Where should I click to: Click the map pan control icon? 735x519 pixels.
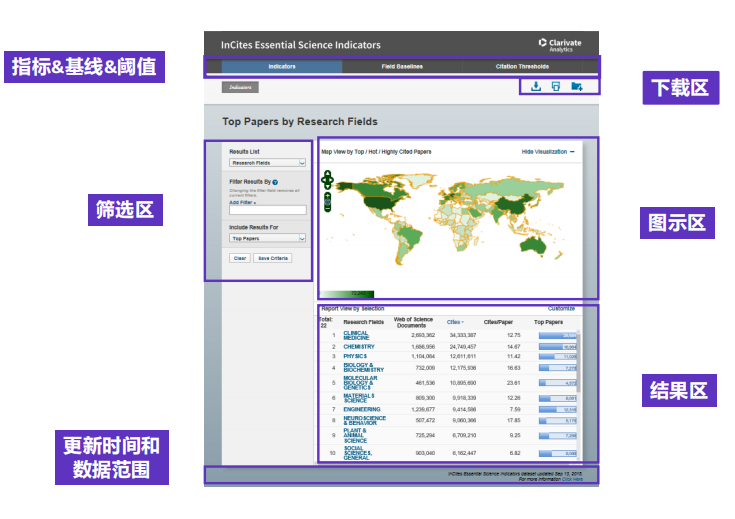coord(327,179)
